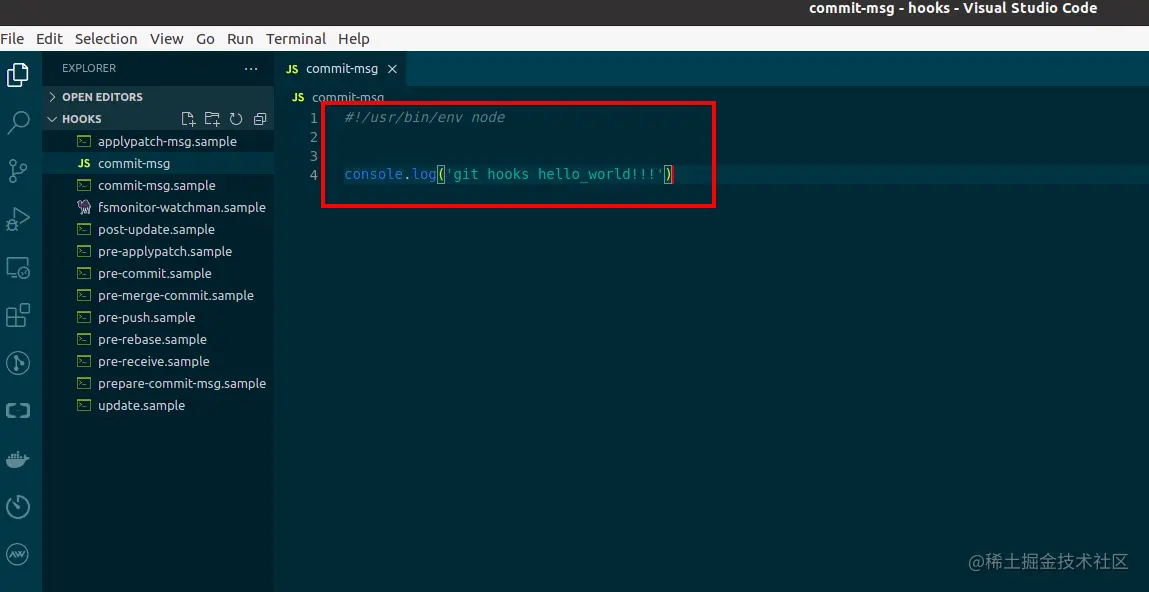Click applypatch-msg.sample terminal file icon
The width and height of the screenshot is (1149, 592).
click(x=84, y=141)
